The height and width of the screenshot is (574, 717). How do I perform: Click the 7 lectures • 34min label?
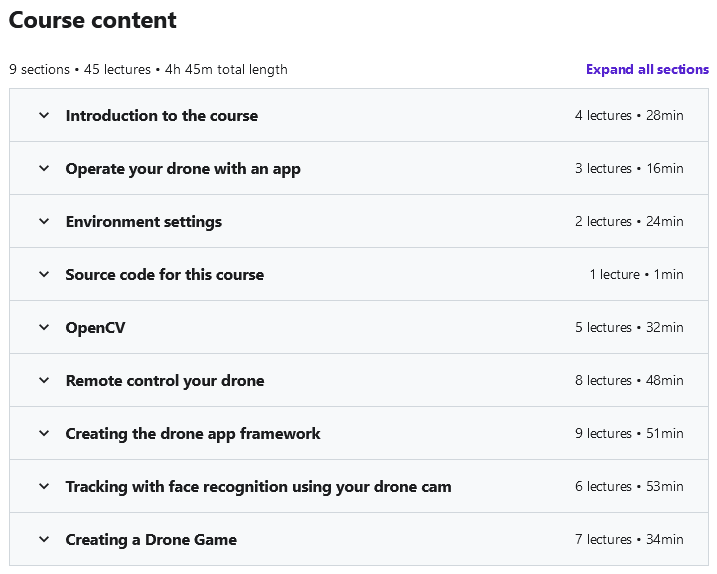click(x=629, y=539)
